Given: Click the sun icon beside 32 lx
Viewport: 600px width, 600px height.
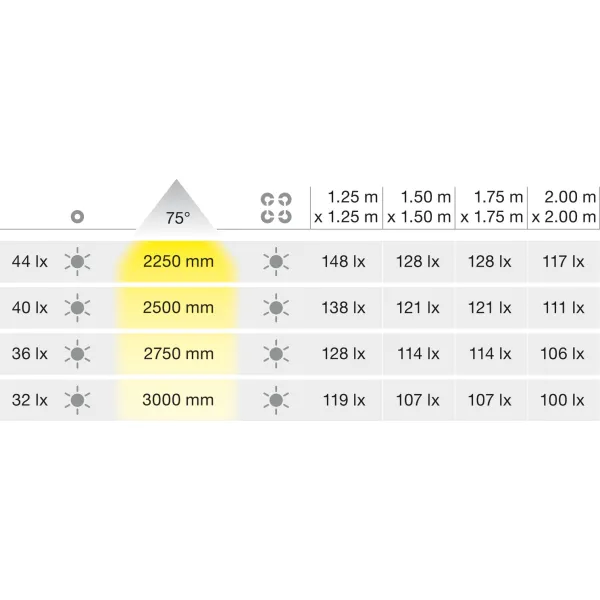Looking at the screenshot, I should click(x=77, y=400).
